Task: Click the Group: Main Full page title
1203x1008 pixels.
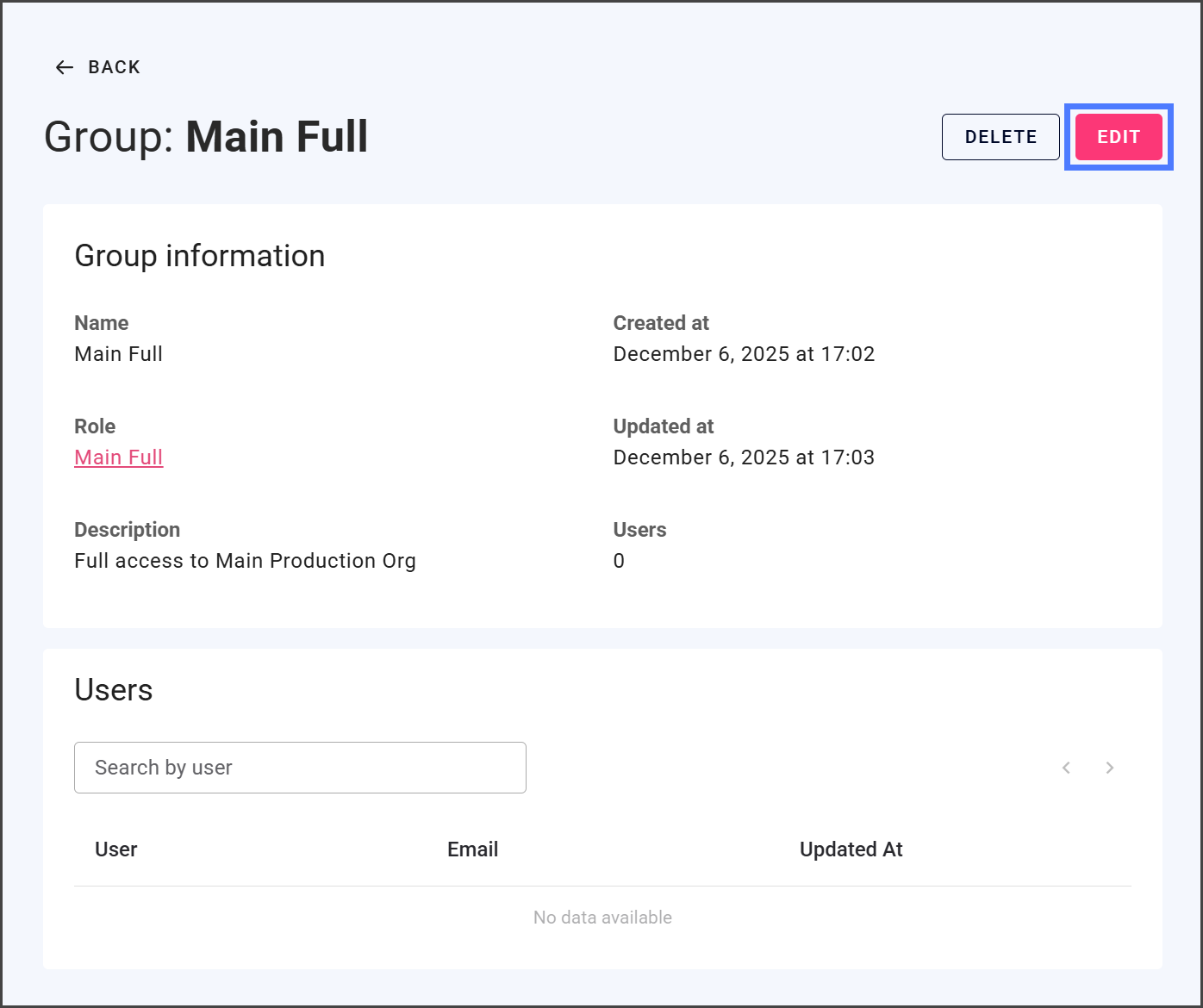Action: pyautogui.click(x=206, y=137)
